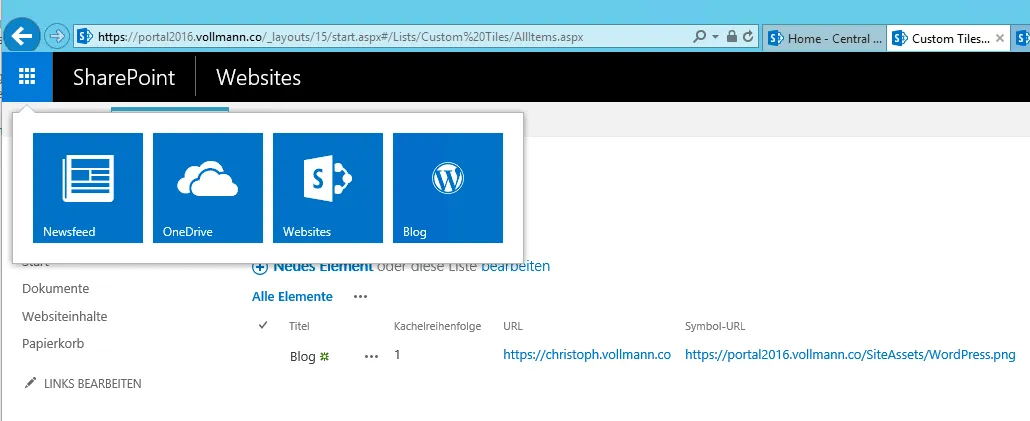Open the address bar dropdown arrow
Viewport: 1030px width, 421px height.
point(715,37)
